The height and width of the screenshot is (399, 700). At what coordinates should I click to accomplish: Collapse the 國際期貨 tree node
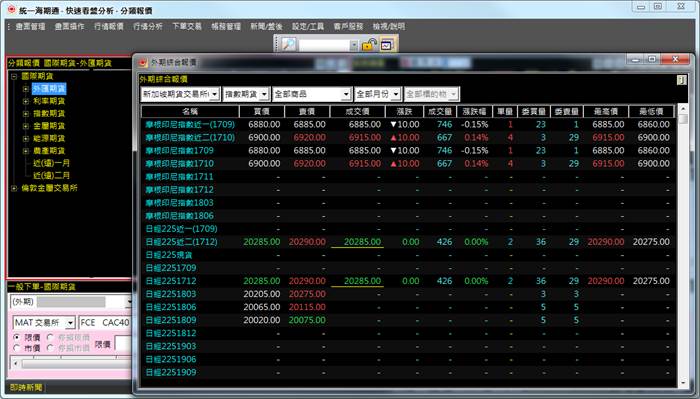click(14, 76)
